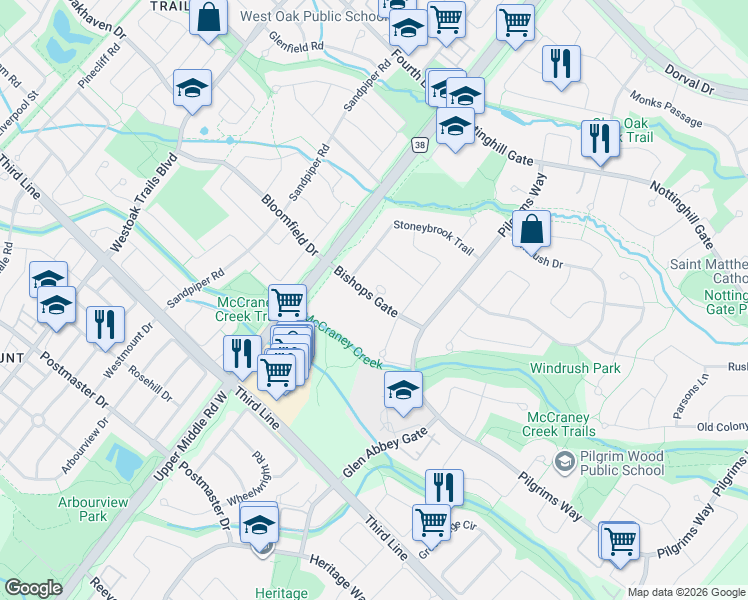The width and height of the screenshot is (748, 600).
Task: Click the shopping bag marker on Pilgrims Way
Action: (x=531, y=230)
